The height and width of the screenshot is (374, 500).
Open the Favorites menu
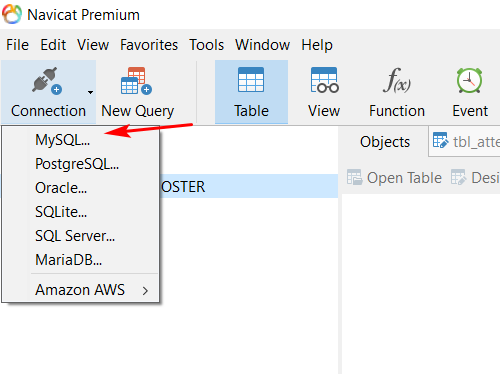[149, 45]
